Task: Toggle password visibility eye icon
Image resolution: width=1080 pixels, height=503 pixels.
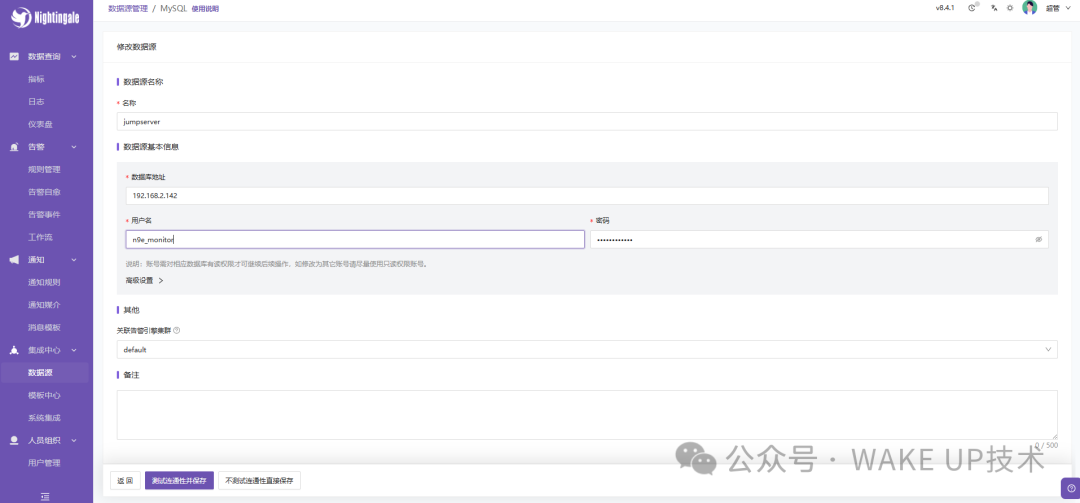Action: (1039, 239)
